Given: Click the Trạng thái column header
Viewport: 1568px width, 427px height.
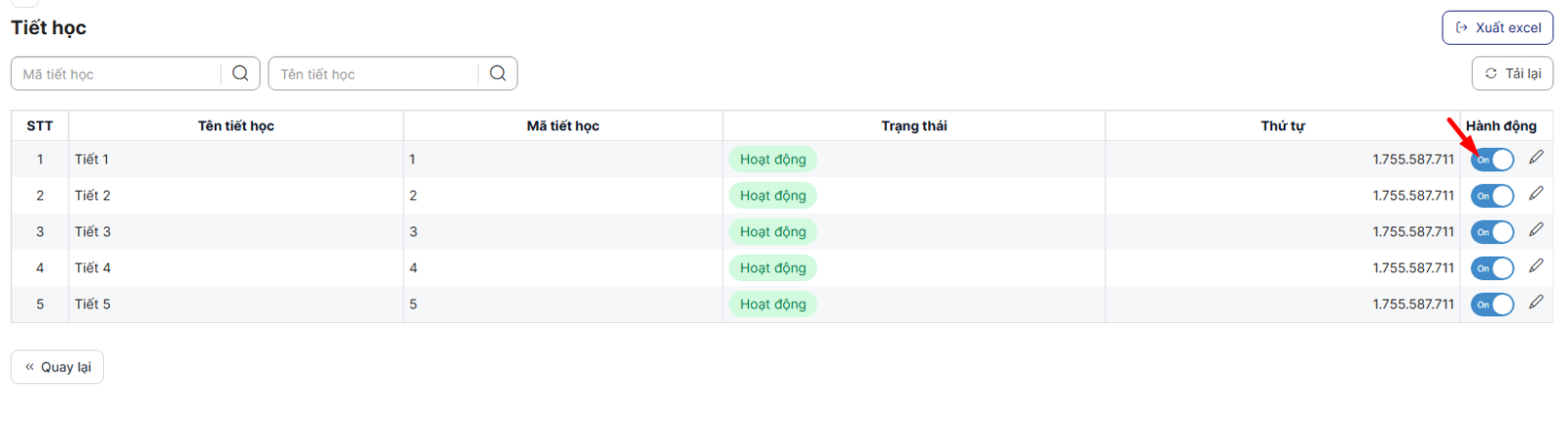Looking at the screenshot, I should 913,126.
